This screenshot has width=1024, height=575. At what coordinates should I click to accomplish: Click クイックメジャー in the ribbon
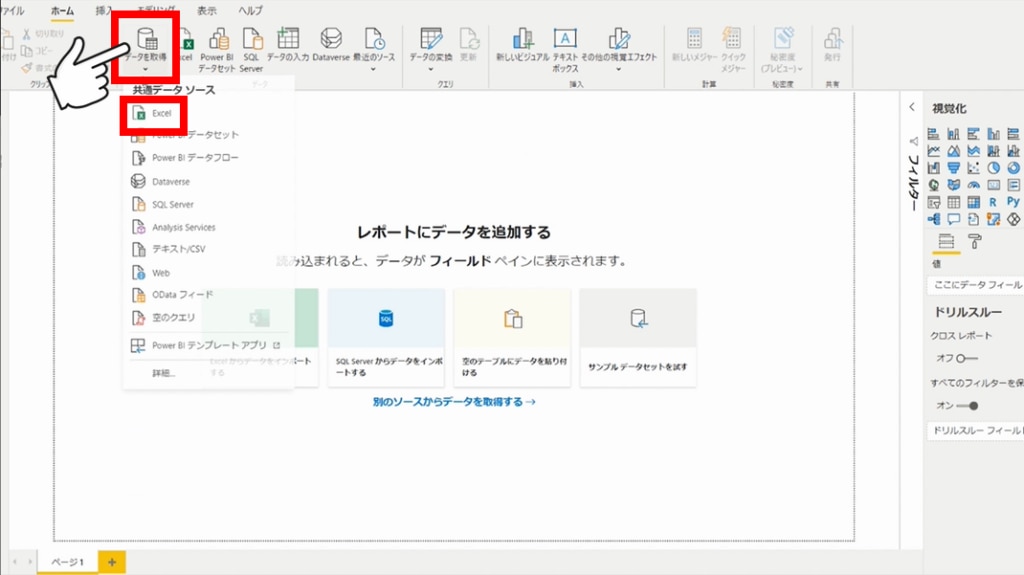click(x=733, y=50)
